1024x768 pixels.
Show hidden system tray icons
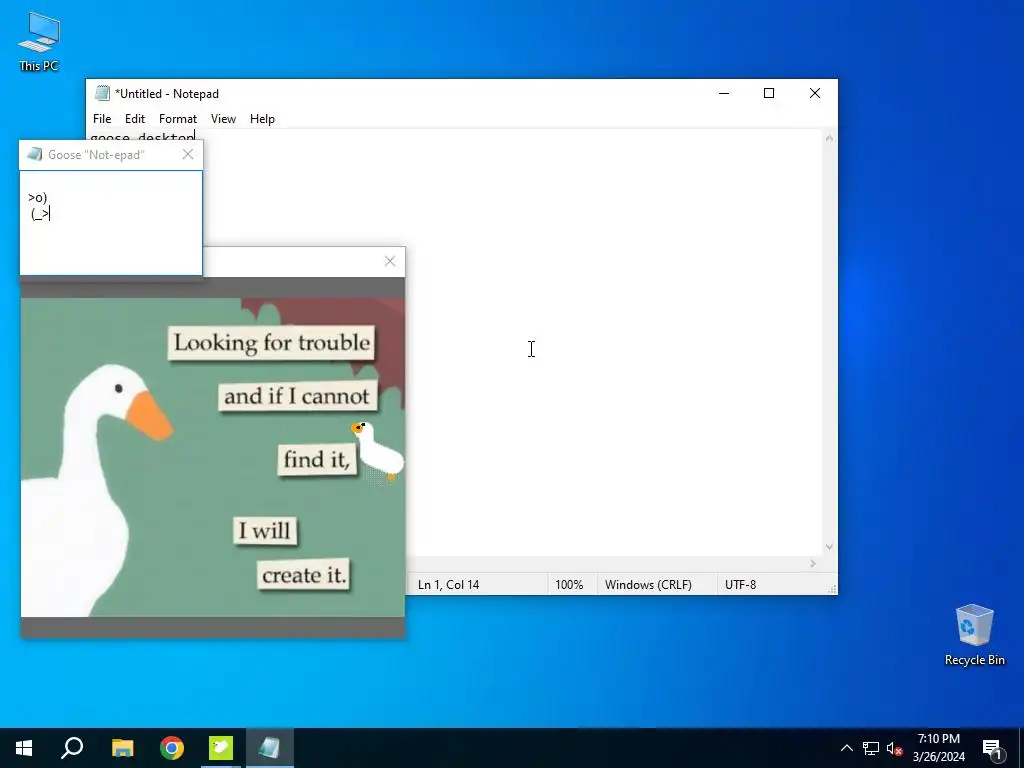tap(846, 748)
